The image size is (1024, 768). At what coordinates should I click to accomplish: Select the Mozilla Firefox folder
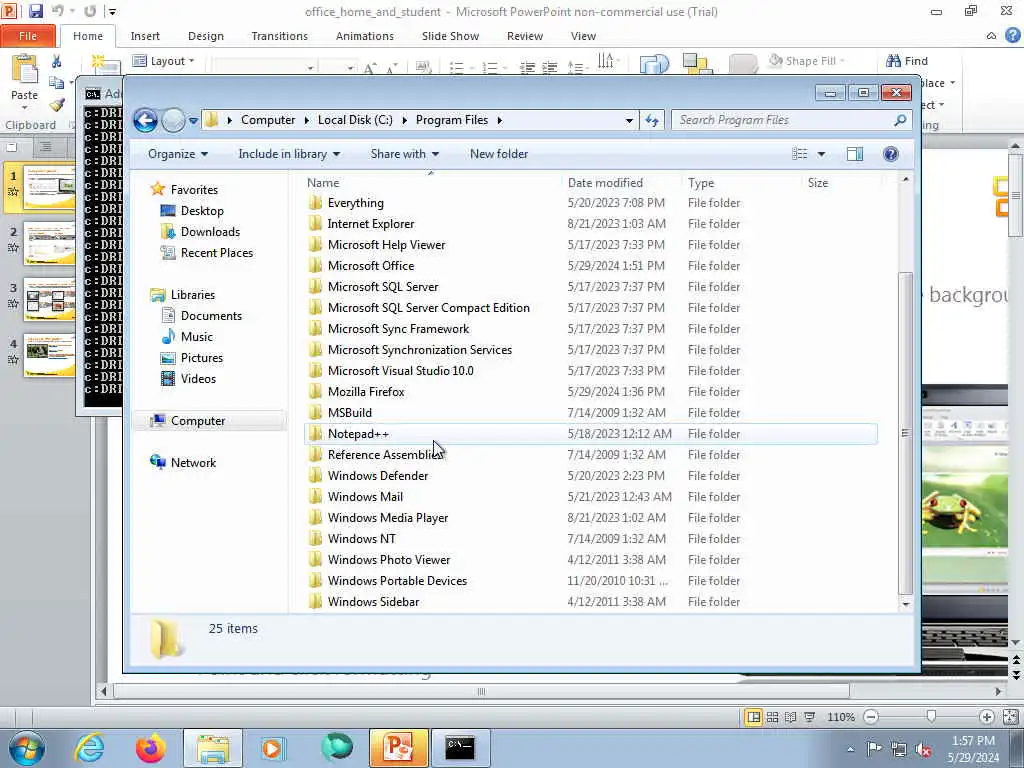point(591,392)
